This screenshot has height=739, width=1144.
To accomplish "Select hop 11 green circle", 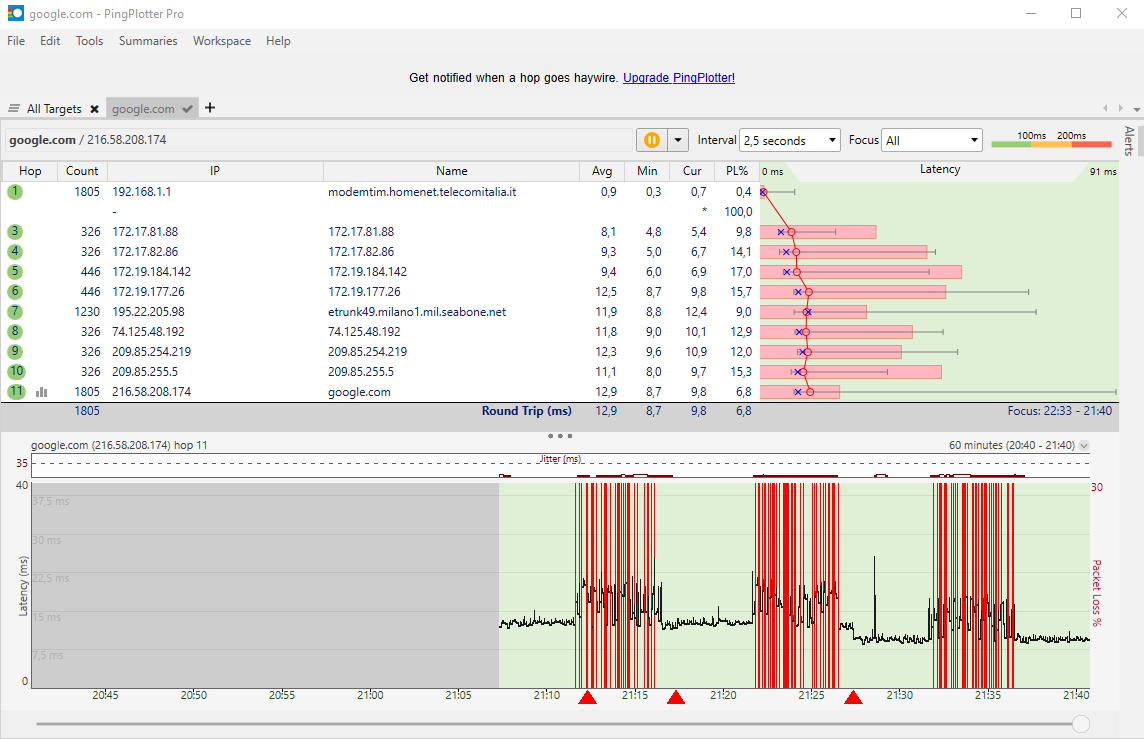I will [16, 392].
